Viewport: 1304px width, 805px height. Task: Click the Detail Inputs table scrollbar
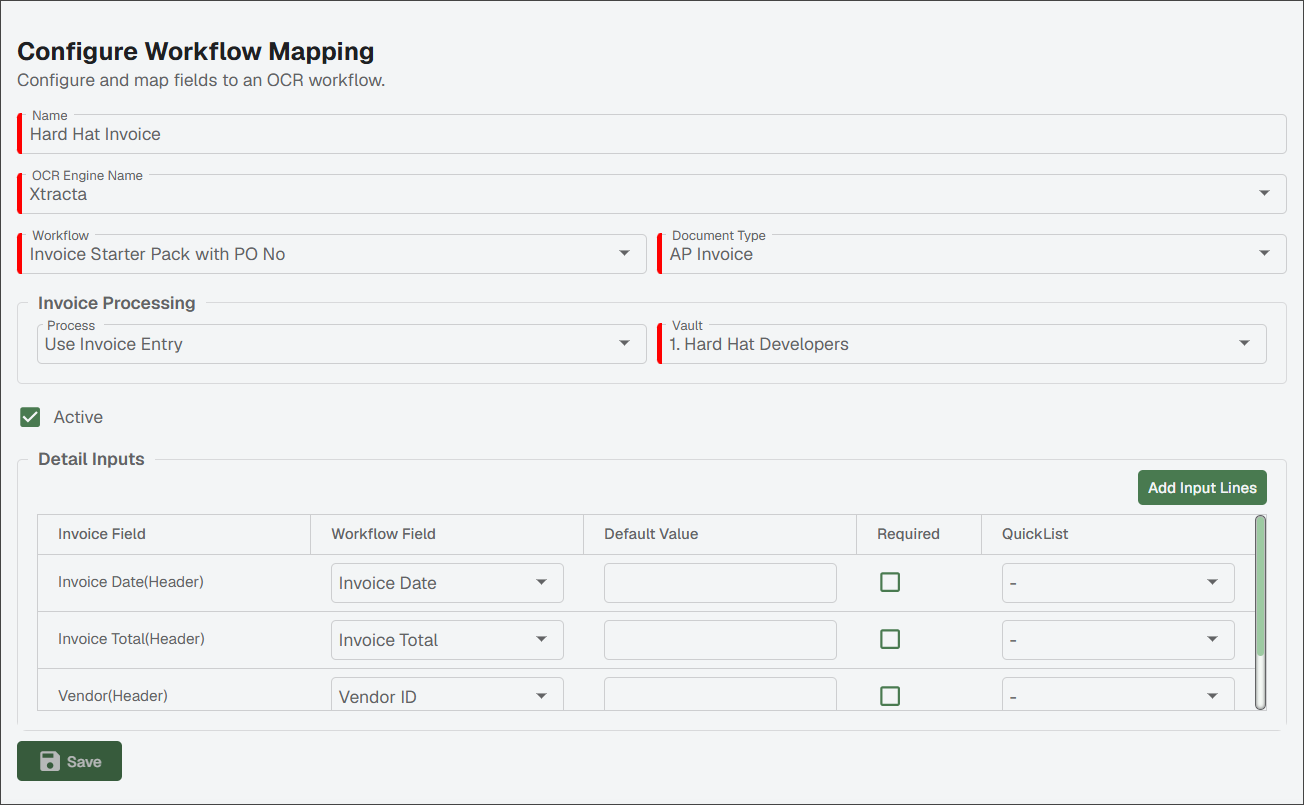[x=1260, y=612]
